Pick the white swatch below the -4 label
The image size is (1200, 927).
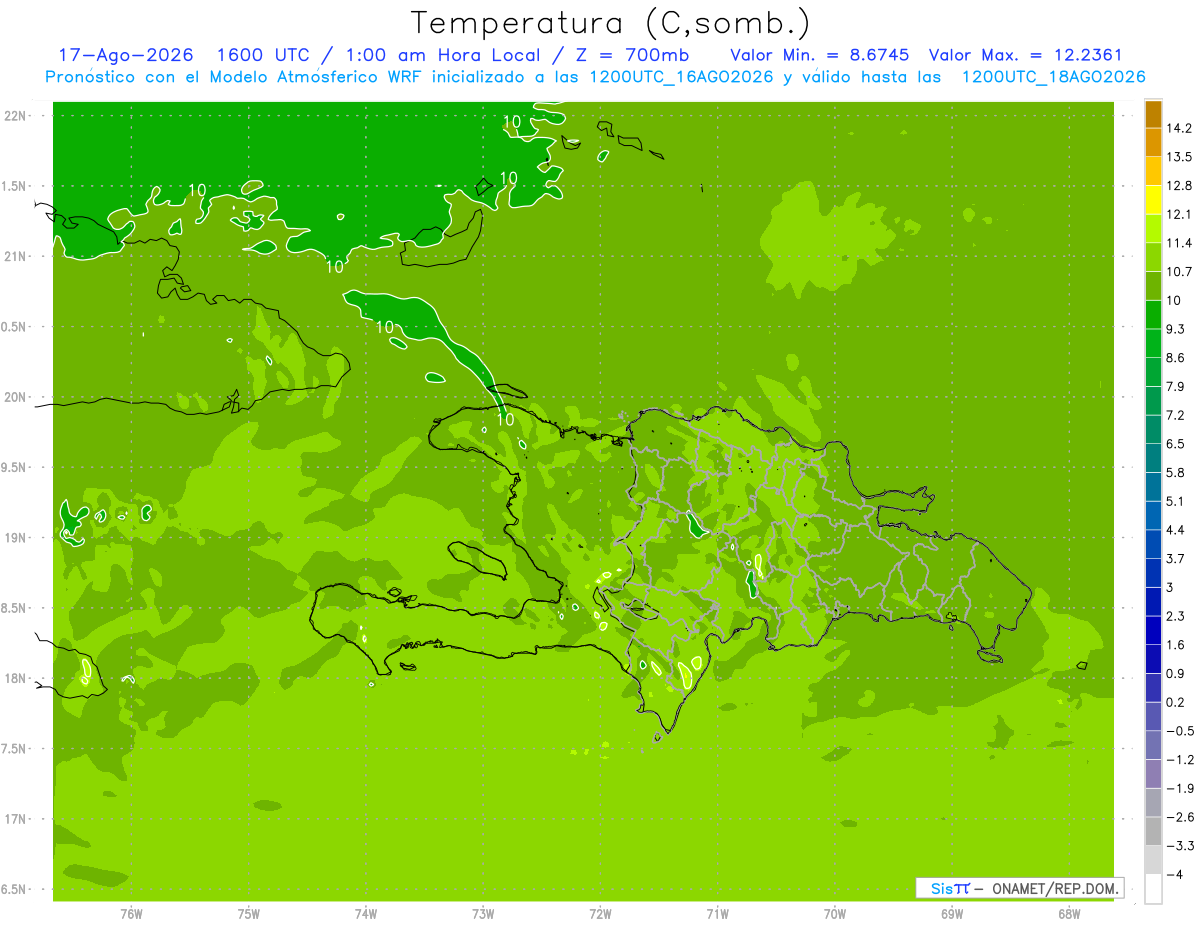(x=1153, y=889)
